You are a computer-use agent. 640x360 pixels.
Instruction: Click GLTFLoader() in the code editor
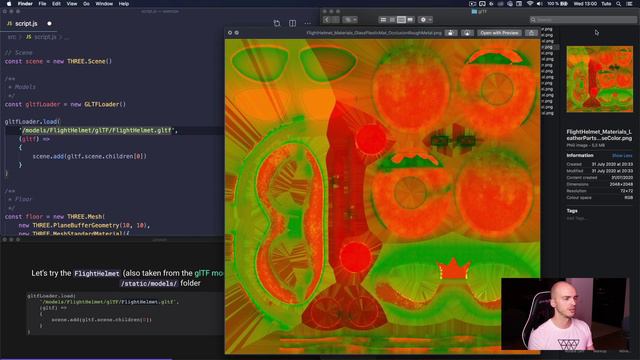pyautogui.click(x=105, y=104)
